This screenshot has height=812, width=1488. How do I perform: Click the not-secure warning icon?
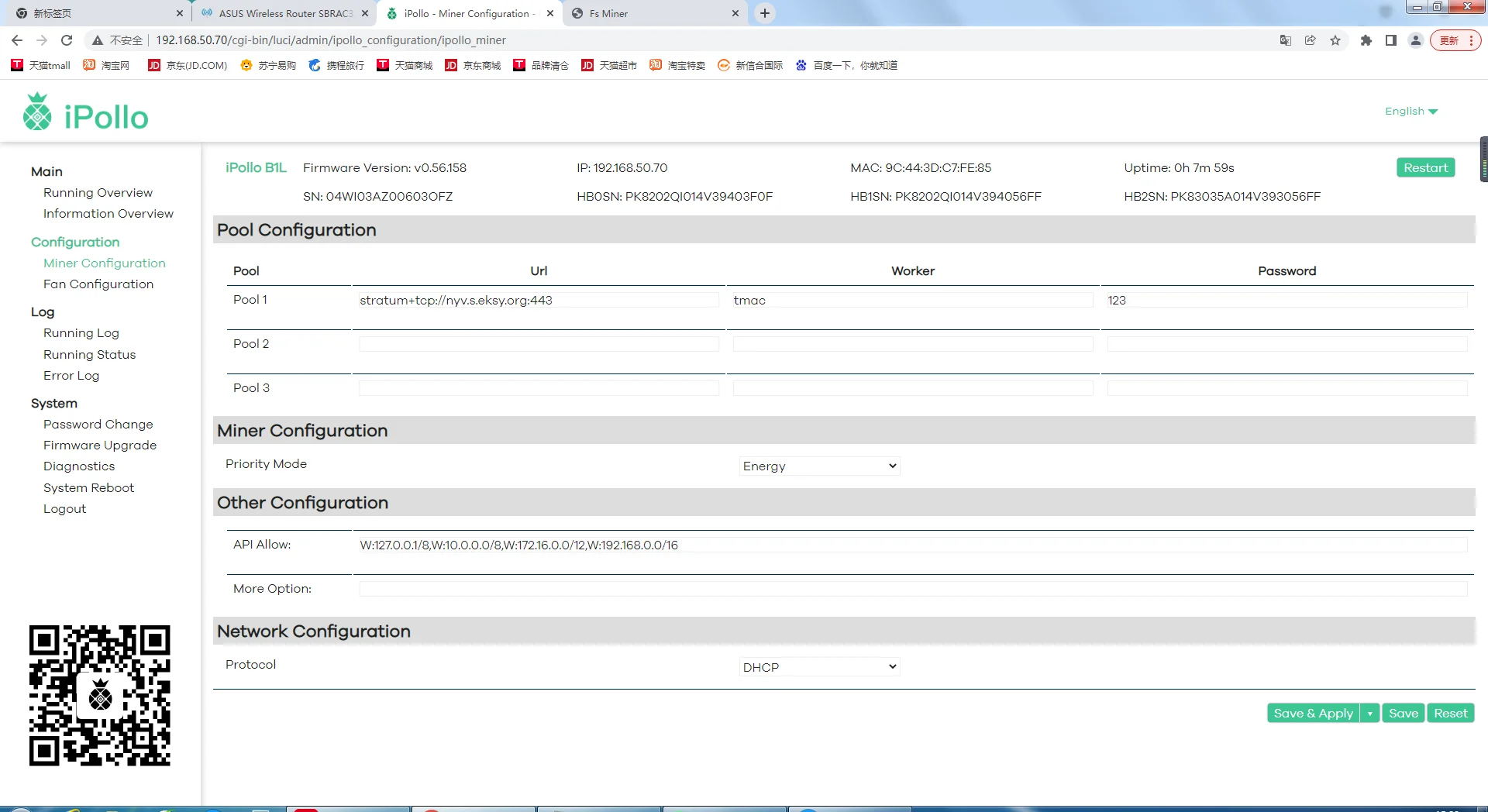pos(98,40)
